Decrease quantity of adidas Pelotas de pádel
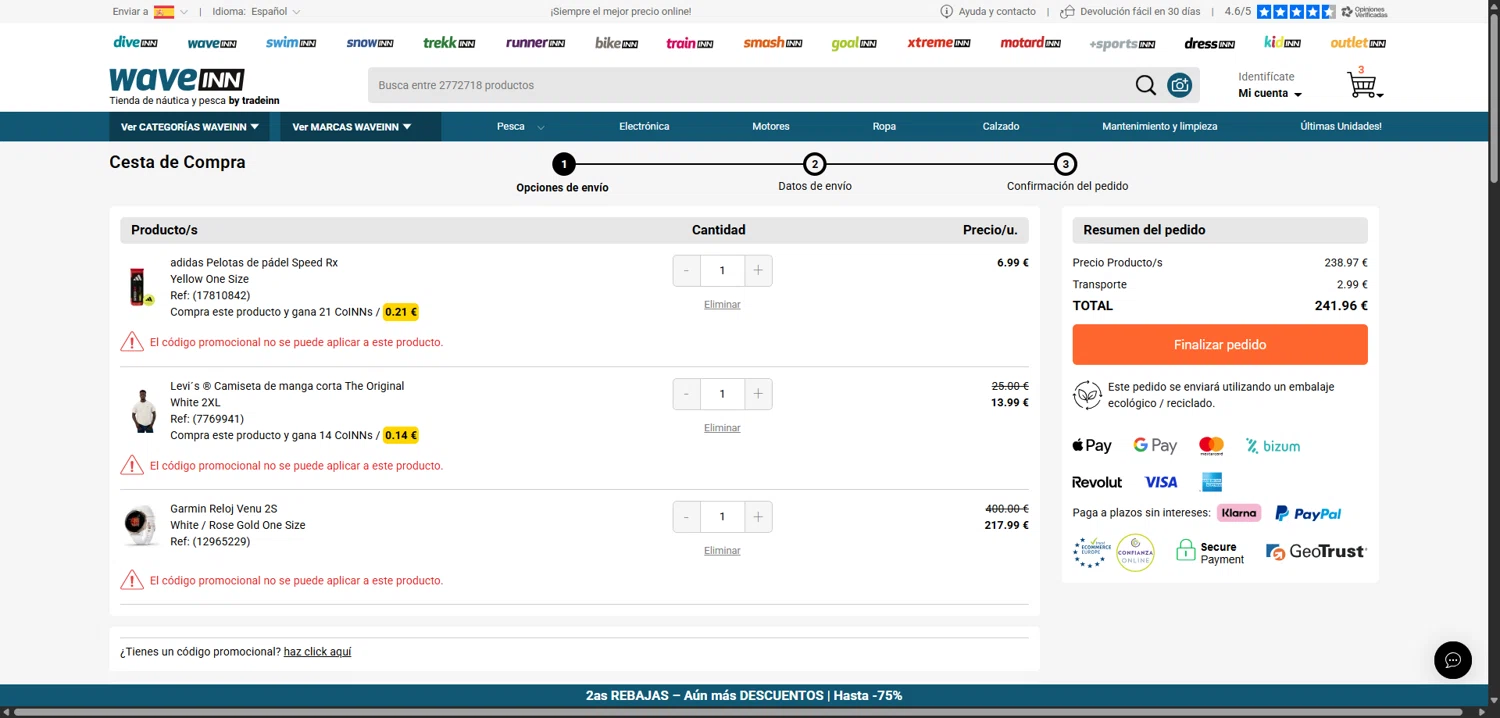This screenshot has height=718, width=1500. pos(686,271)
